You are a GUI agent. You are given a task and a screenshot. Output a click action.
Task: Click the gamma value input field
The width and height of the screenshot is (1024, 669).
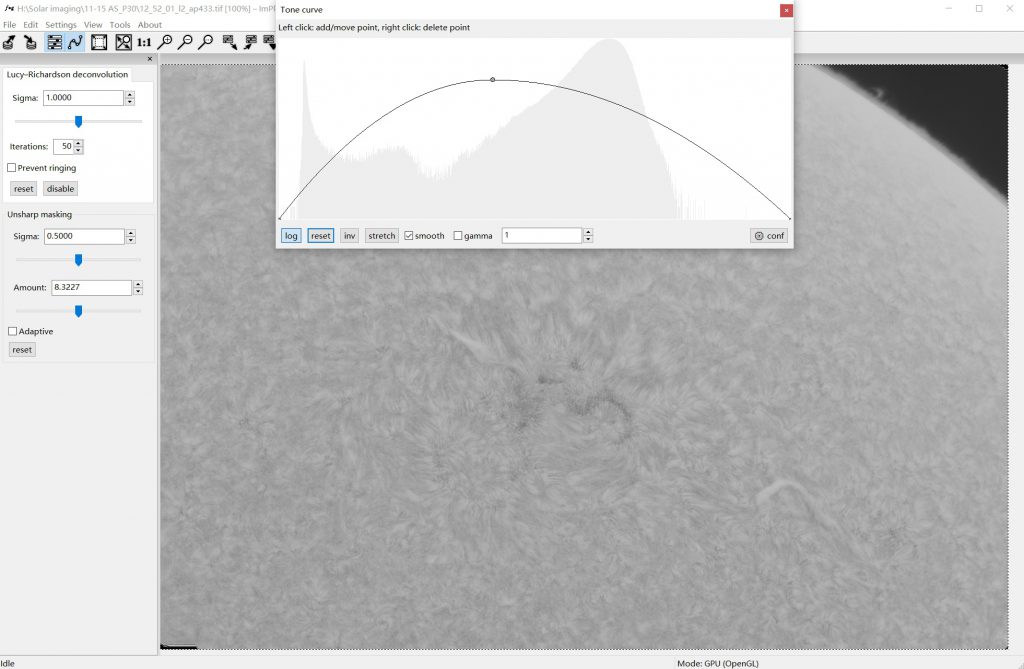click(541, 236)
